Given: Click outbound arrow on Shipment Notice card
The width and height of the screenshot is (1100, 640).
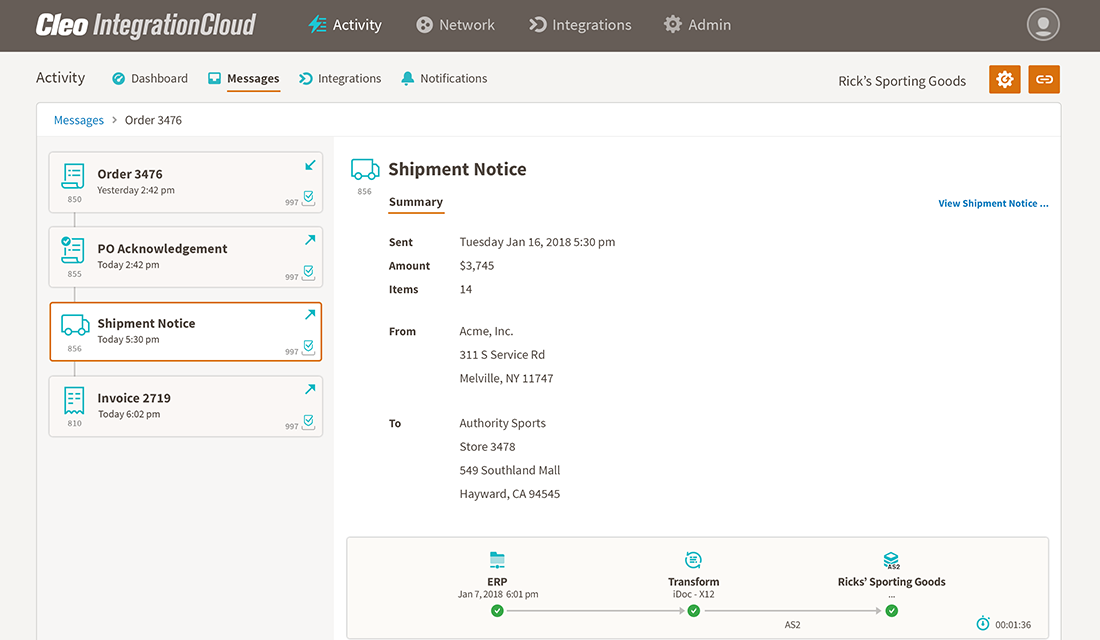Looking at the screenshot, I should point(310,314).
